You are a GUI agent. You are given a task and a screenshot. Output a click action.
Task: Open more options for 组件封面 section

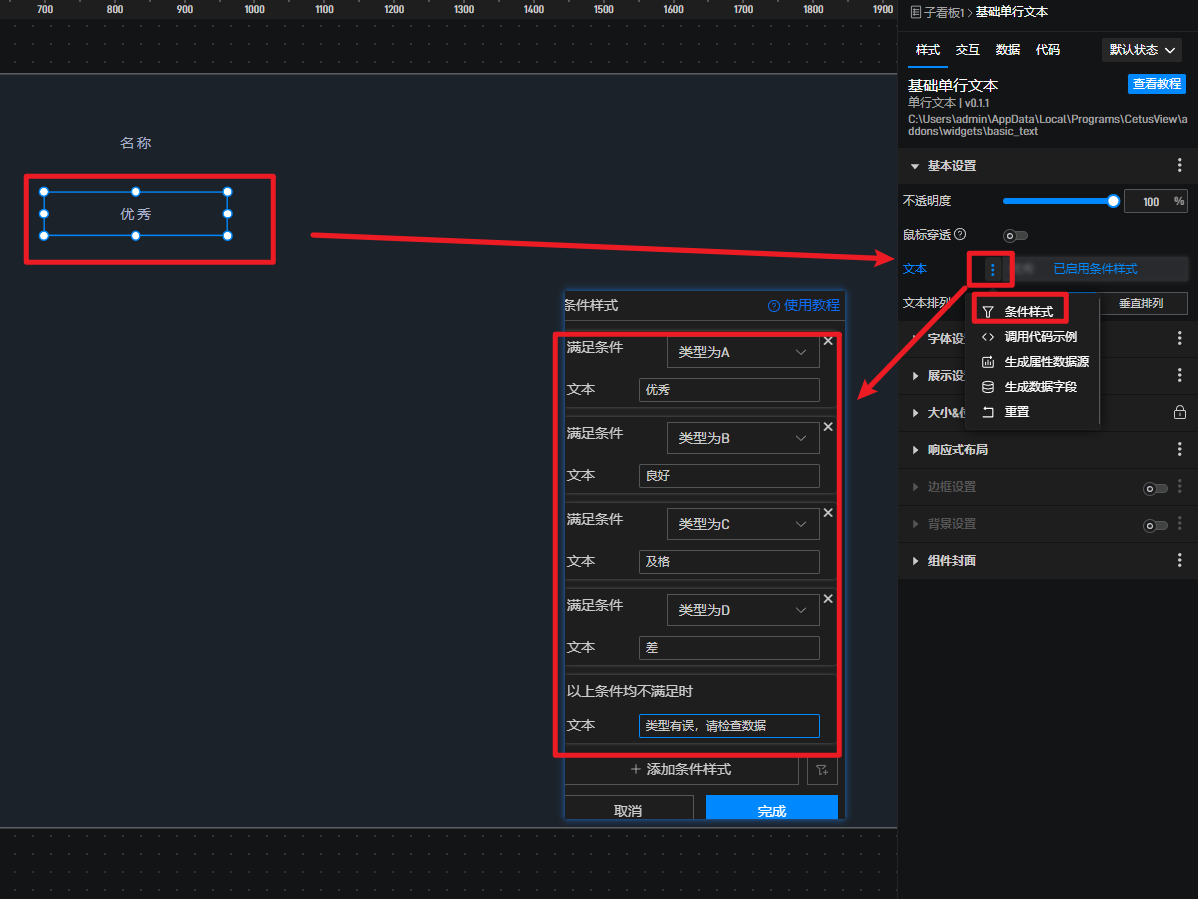1180,561
